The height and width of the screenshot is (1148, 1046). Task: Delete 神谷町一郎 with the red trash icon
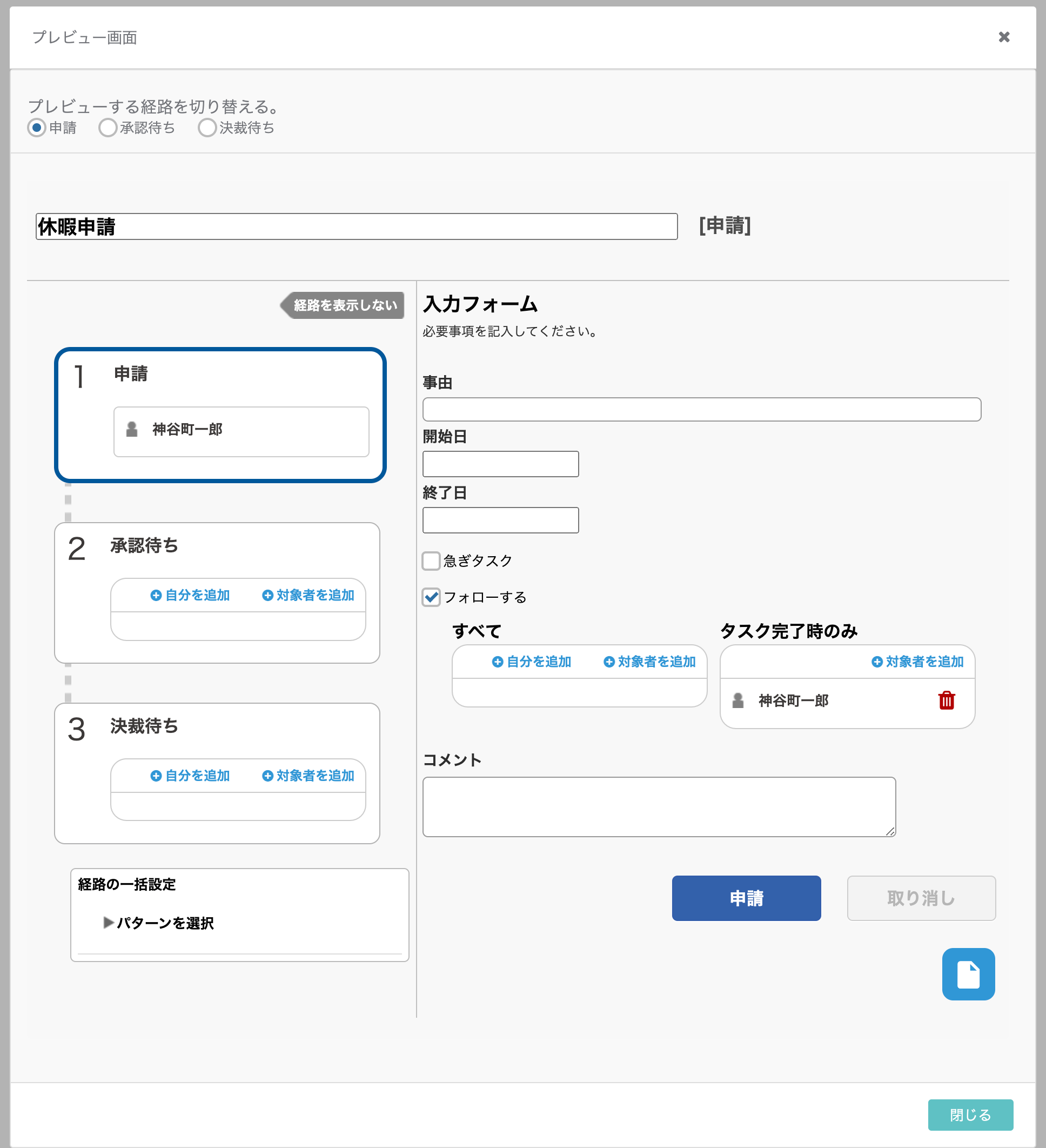(x=947, y=700)
